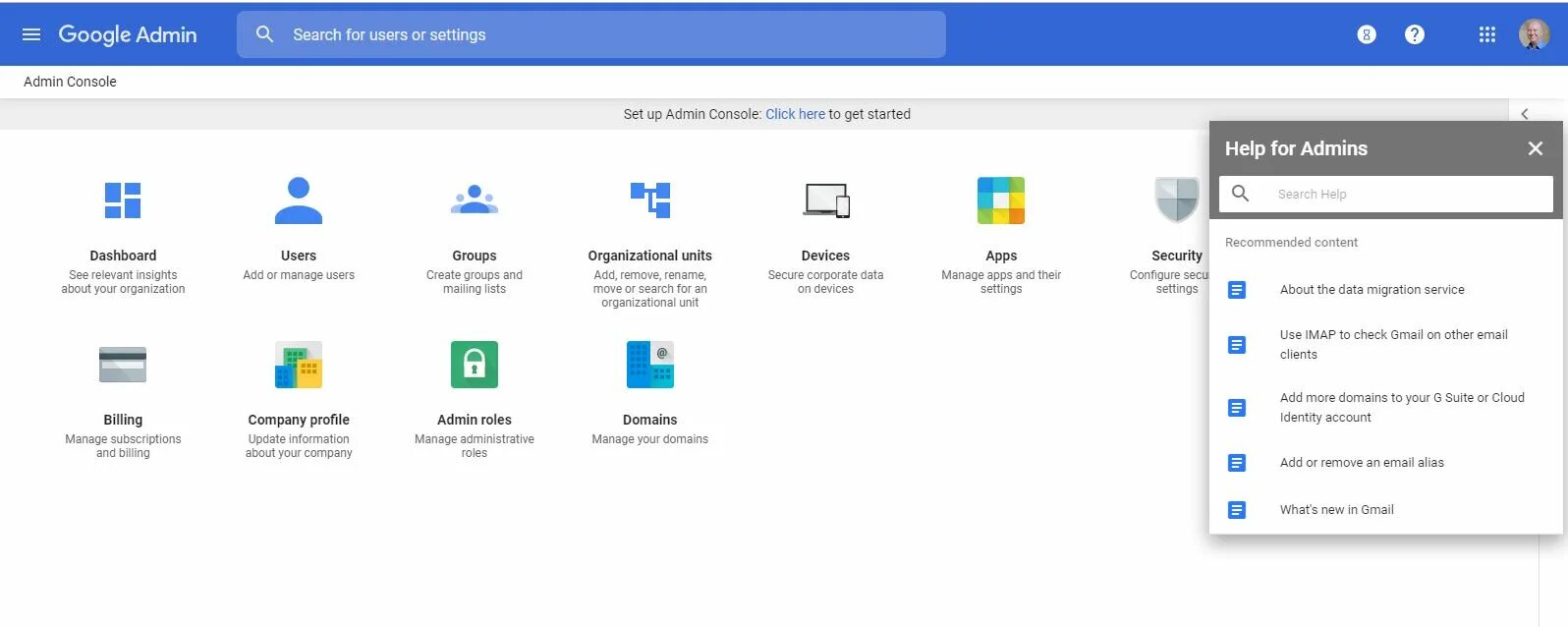Viewport: 1568px width, 627px height.
Task: Open the Google apps grid launcher
Action: coord(1487,34)
